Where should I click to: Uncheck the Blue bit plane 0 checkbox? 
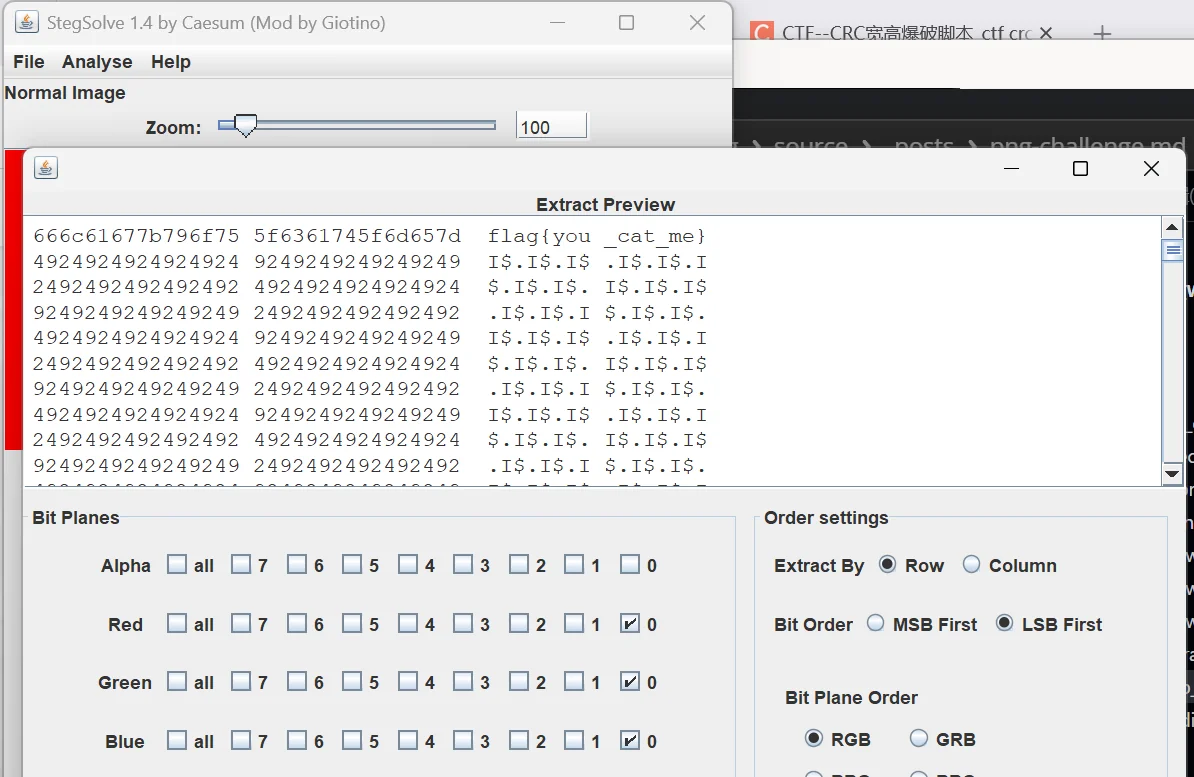(630, 741)
